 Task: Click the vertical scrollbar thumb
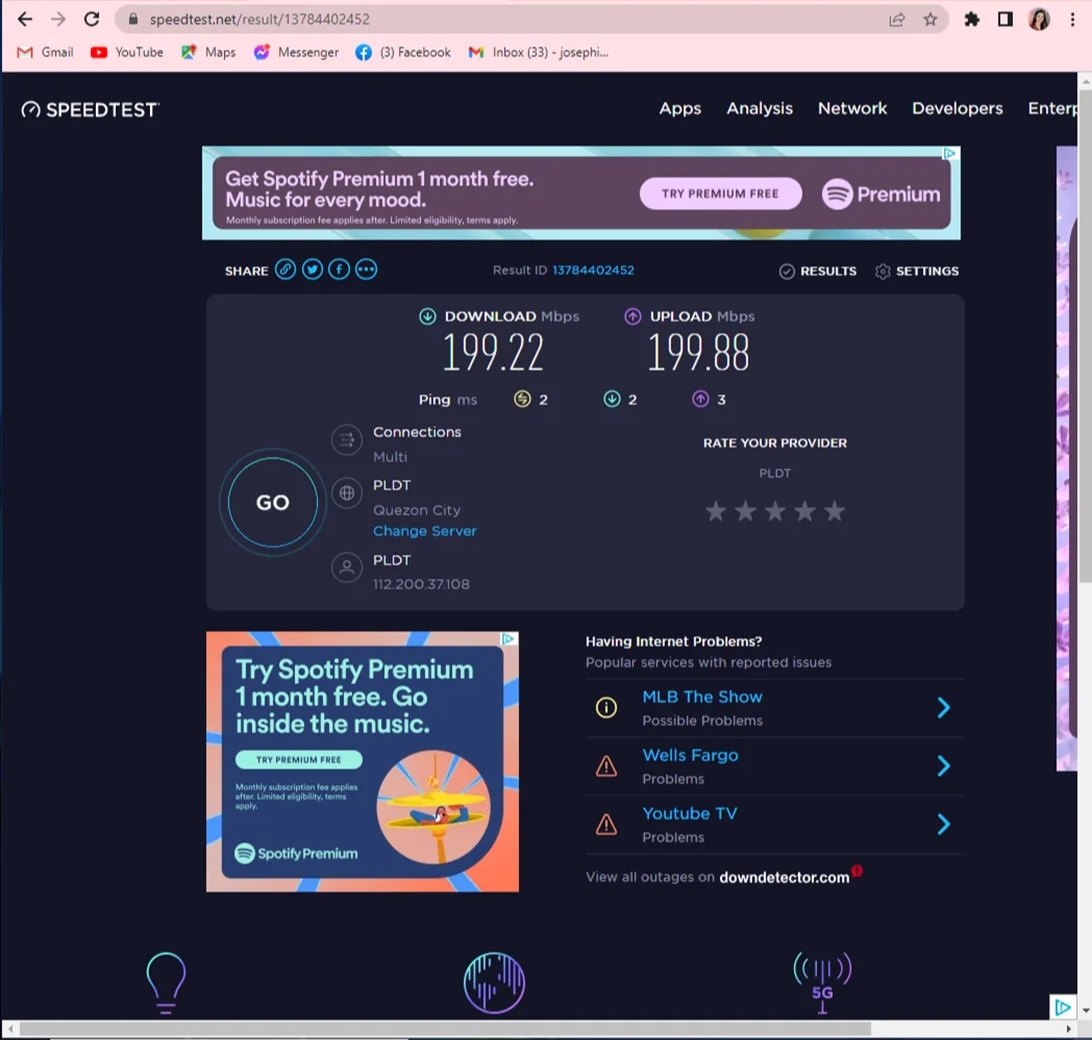1085,334
